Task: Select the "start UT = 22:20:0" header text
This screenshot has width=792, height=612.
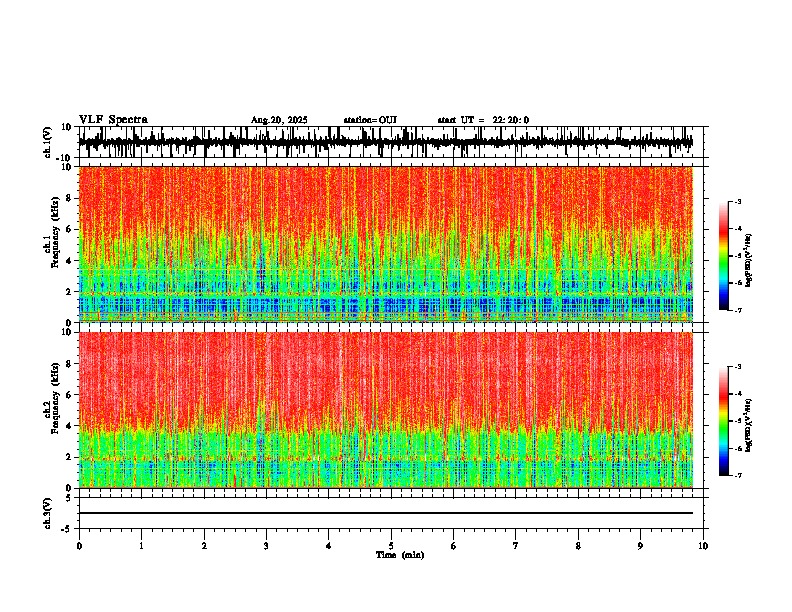Action: click(483, 120)
